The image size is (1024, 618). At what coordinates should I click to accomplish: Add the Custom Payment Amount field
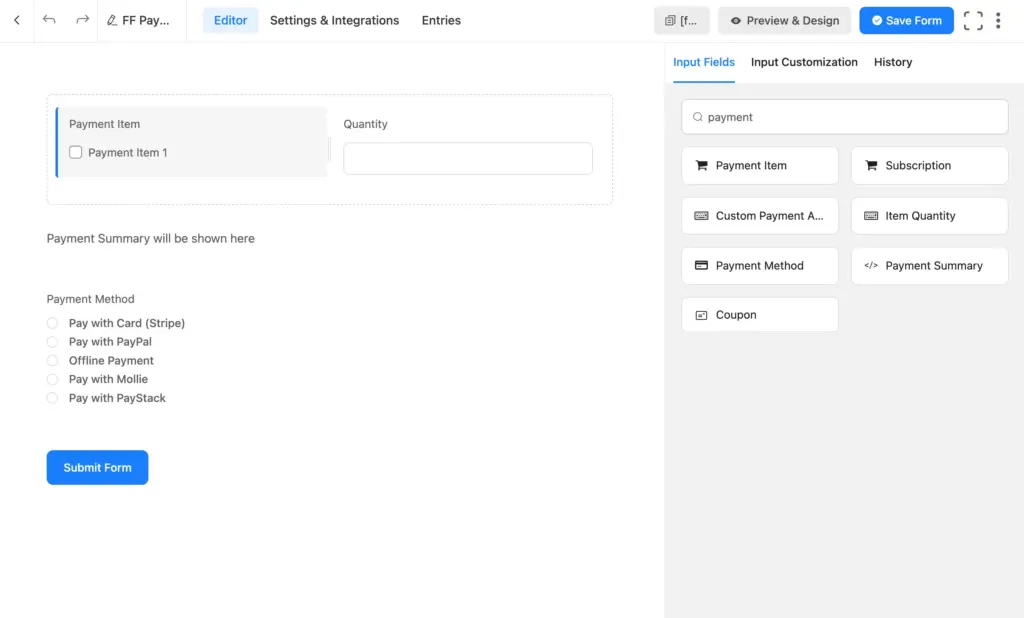coord(760,216)
